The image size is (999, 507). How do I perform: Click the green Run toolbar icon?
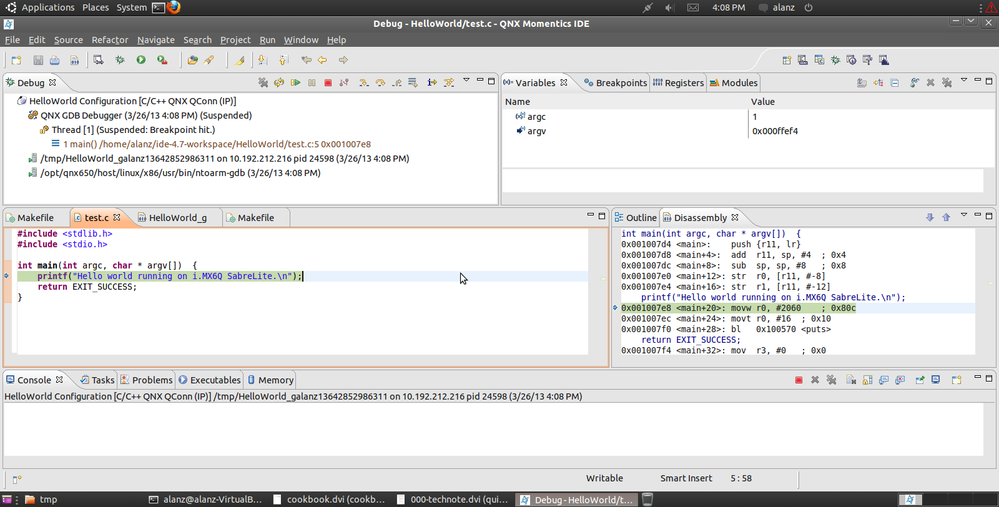pos(141,60)
